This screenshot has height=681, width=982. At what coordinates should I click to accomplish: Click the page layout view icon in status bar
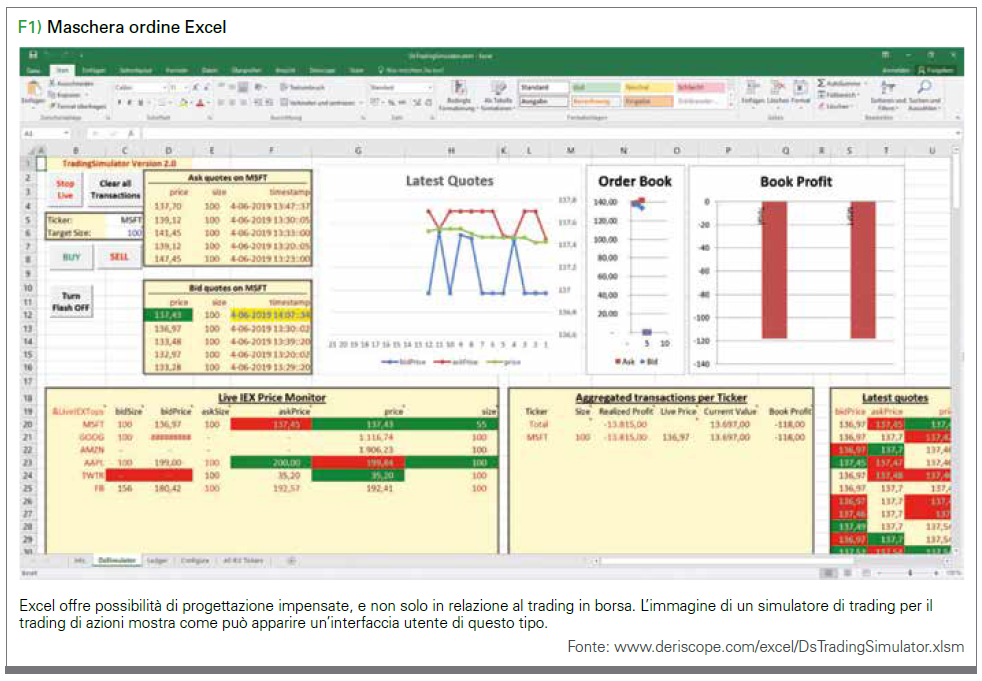coord(847,573)
